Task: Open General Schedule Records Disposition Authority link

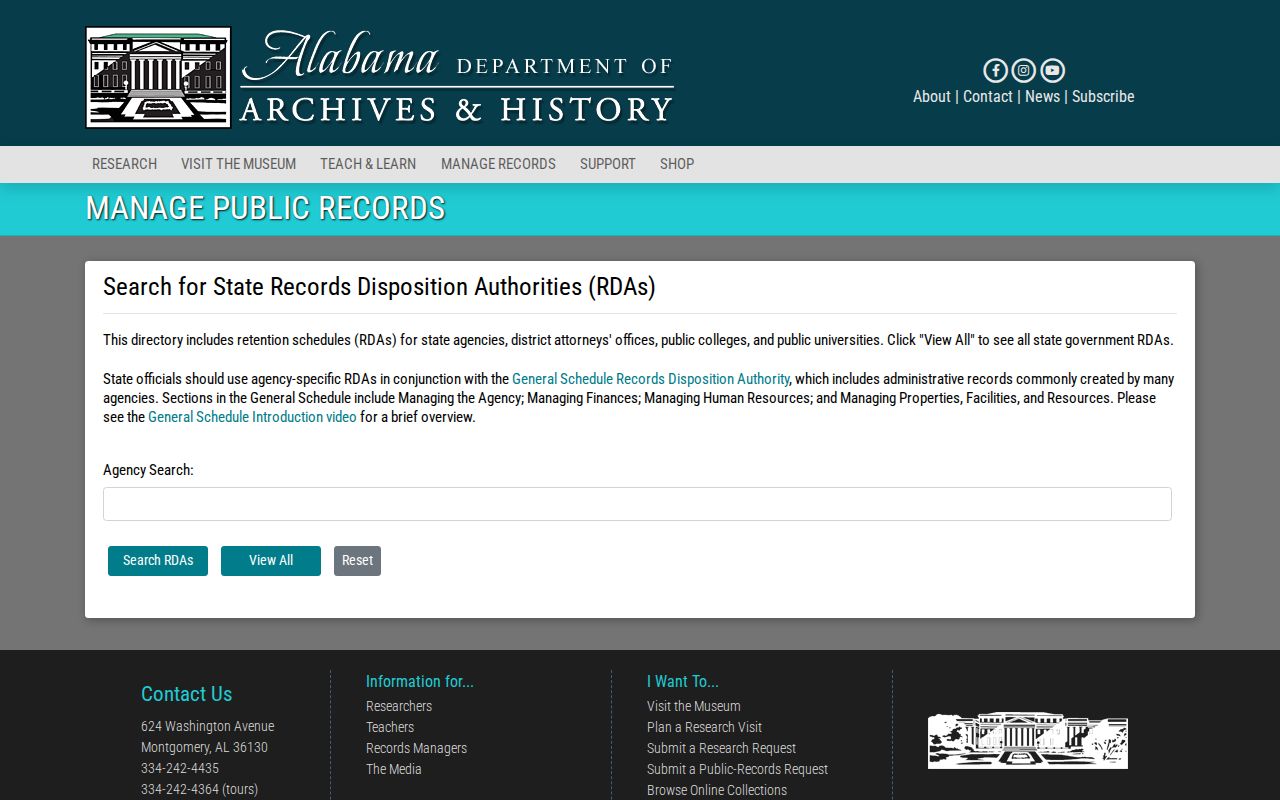Action: click(651, 379)
